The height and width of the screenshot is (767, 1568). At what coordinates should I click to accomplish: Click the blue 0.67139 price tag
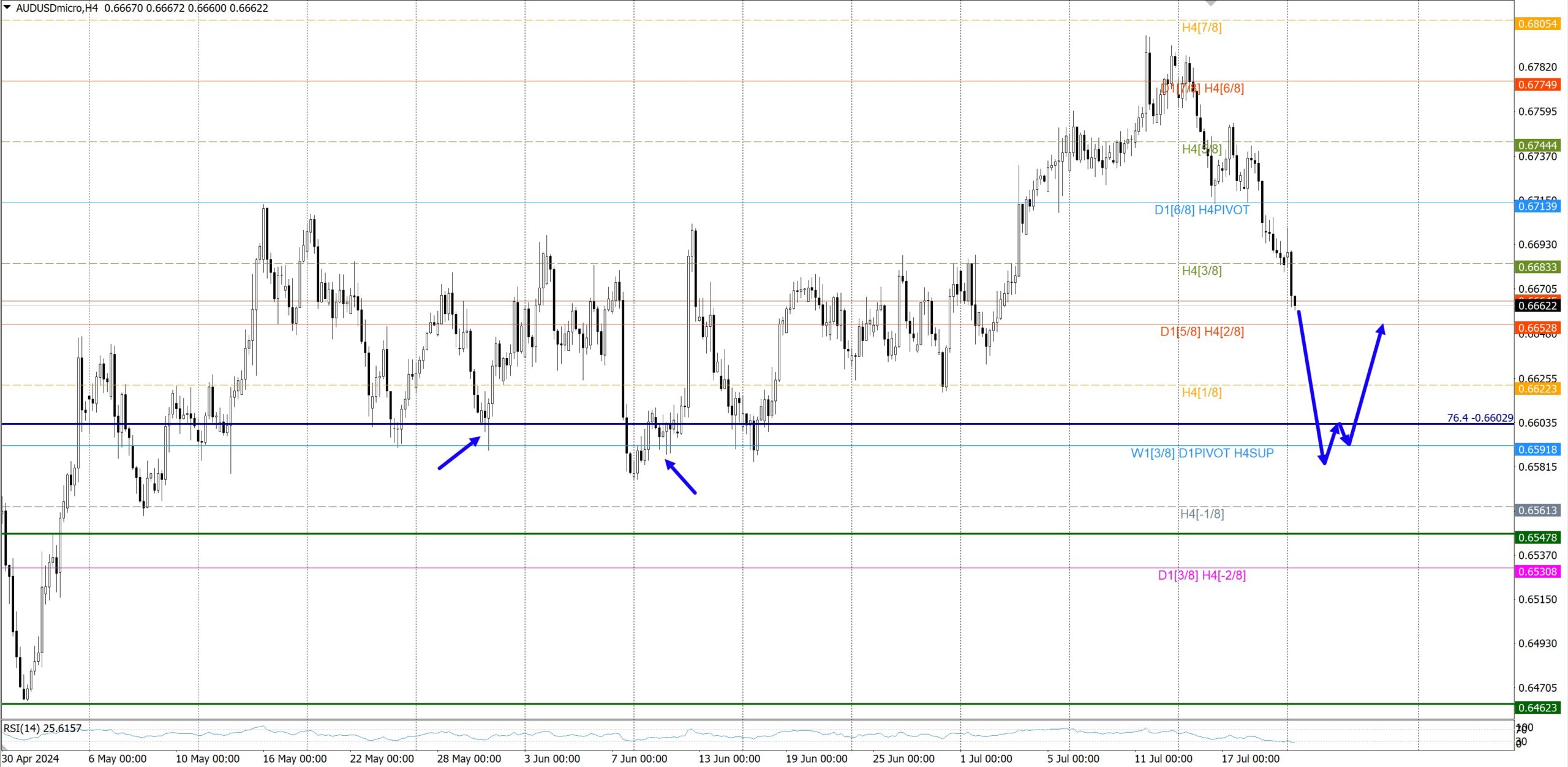pyautogui.click(x=1537, y=206)
